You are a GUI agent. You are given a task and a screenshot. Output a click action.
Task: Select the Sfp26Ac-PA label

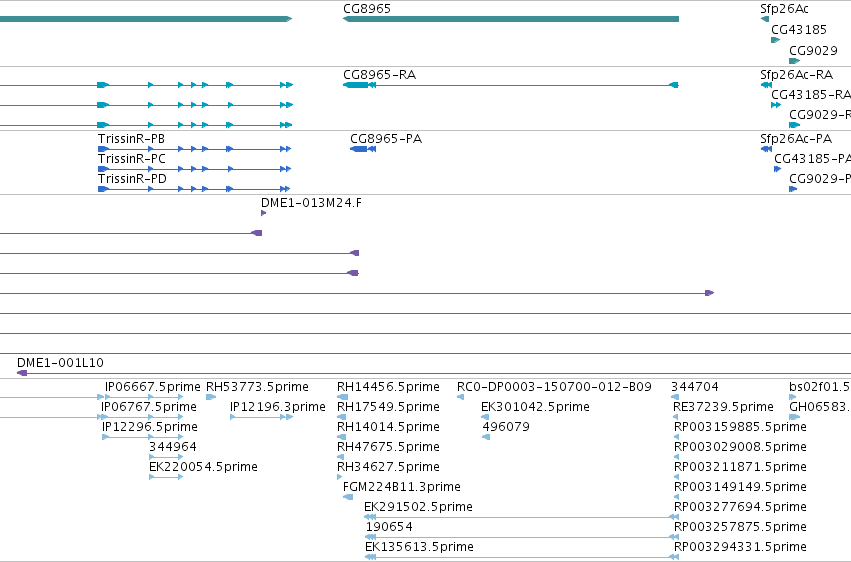pyautogui.click(x=796, y=139)
